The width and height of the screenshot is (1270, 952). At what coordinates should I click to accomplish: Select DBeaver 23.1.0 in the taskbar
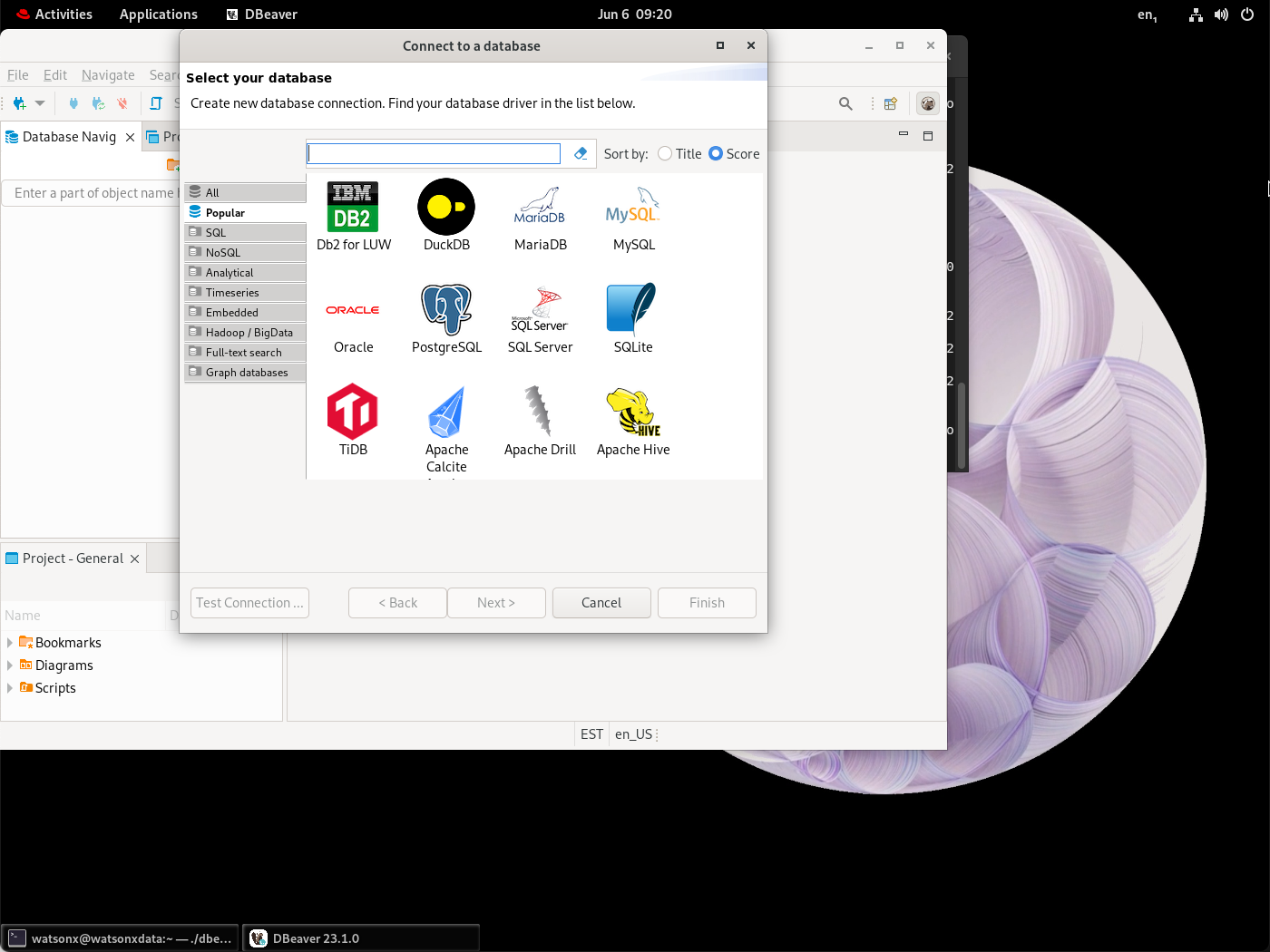(361, 938)
